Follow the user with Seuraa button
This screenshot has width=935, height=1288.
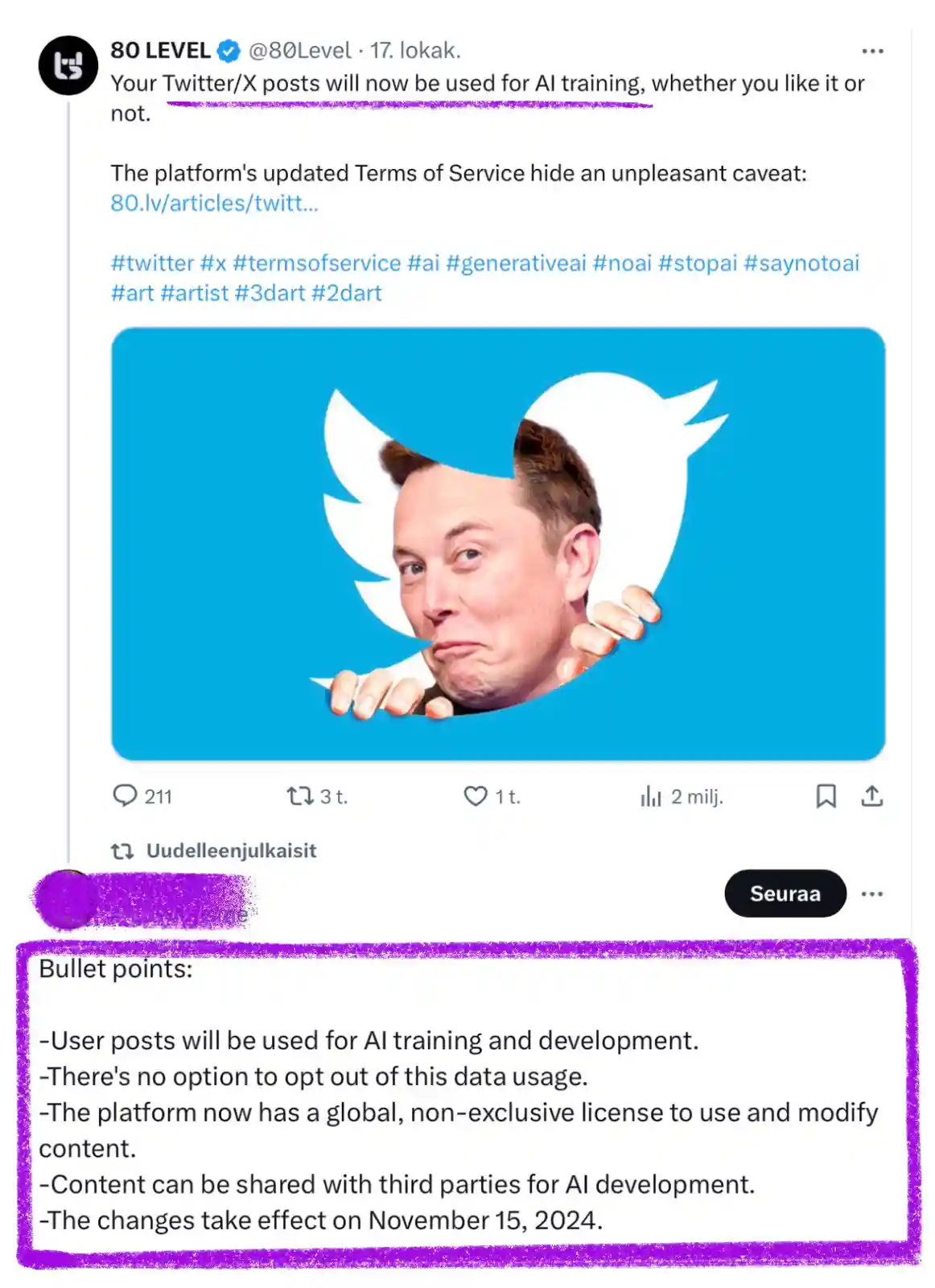[x=785, y=894]
